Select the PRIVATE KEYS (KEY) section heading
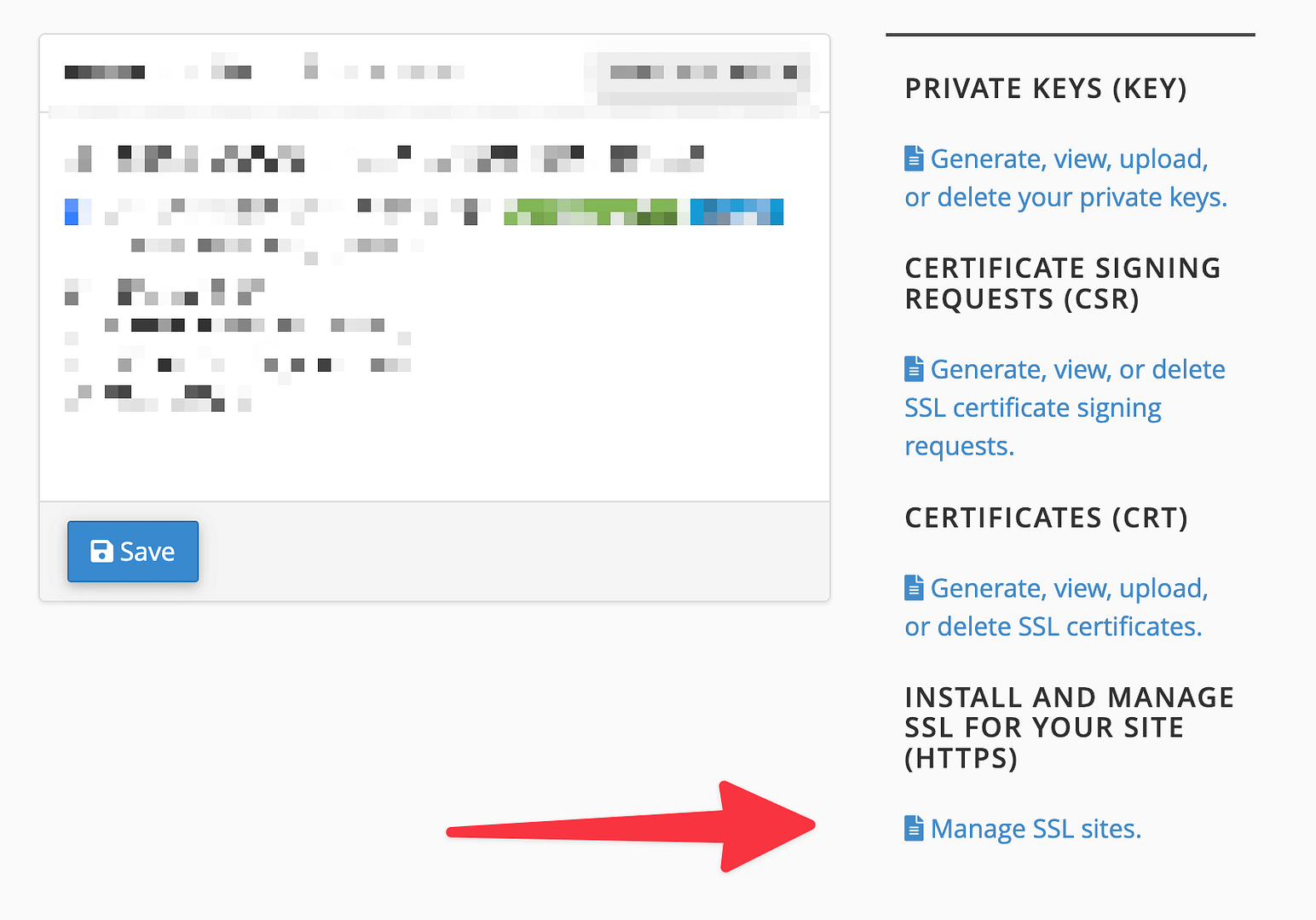This screenshot has height=920, width=1316. click(1046, 88)
